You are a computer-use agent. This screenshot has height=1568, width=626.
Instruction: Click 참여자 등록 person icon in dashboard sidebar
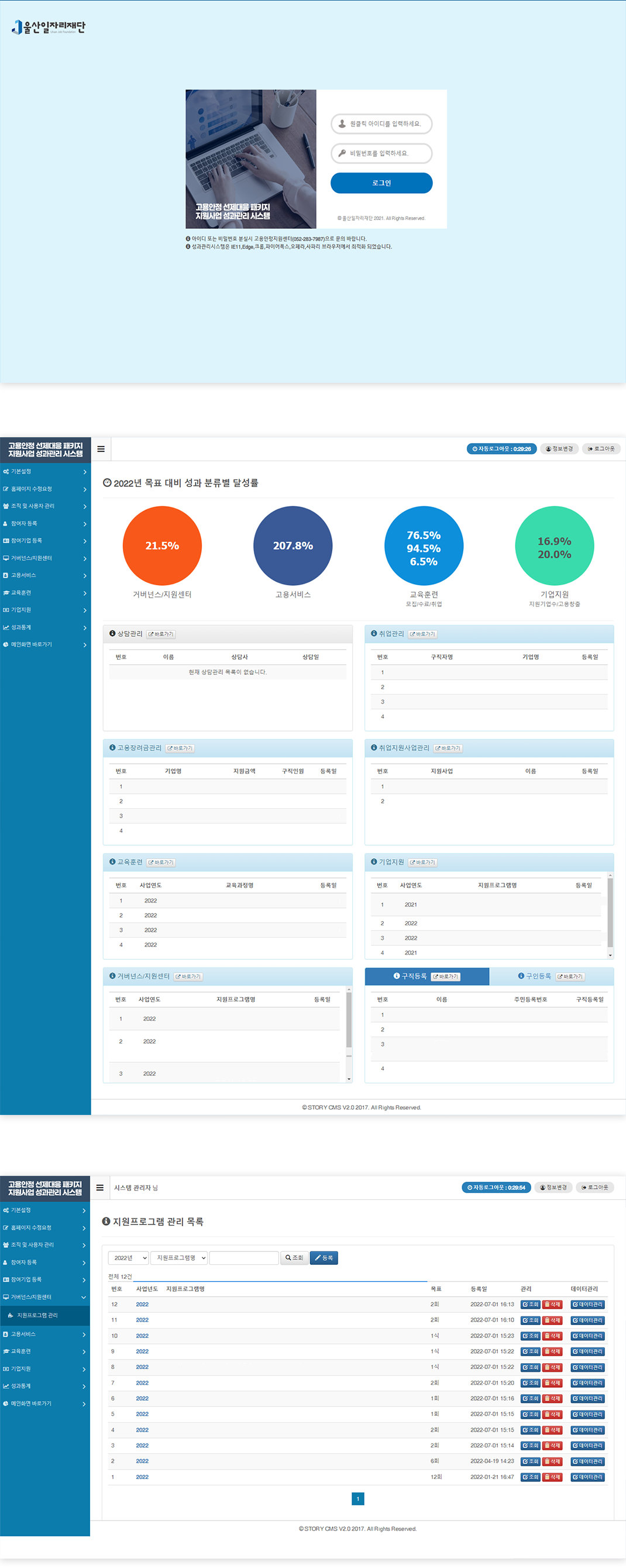coord(5,523)
